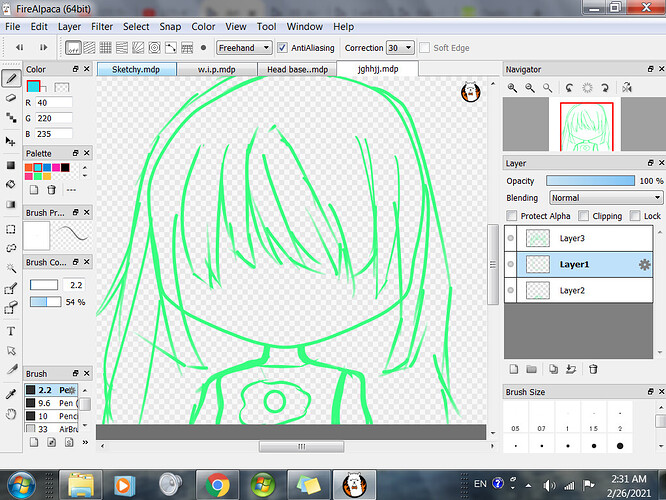Expand more Brush panel options
The image size is (666, 500).
[x=85, y=442]
